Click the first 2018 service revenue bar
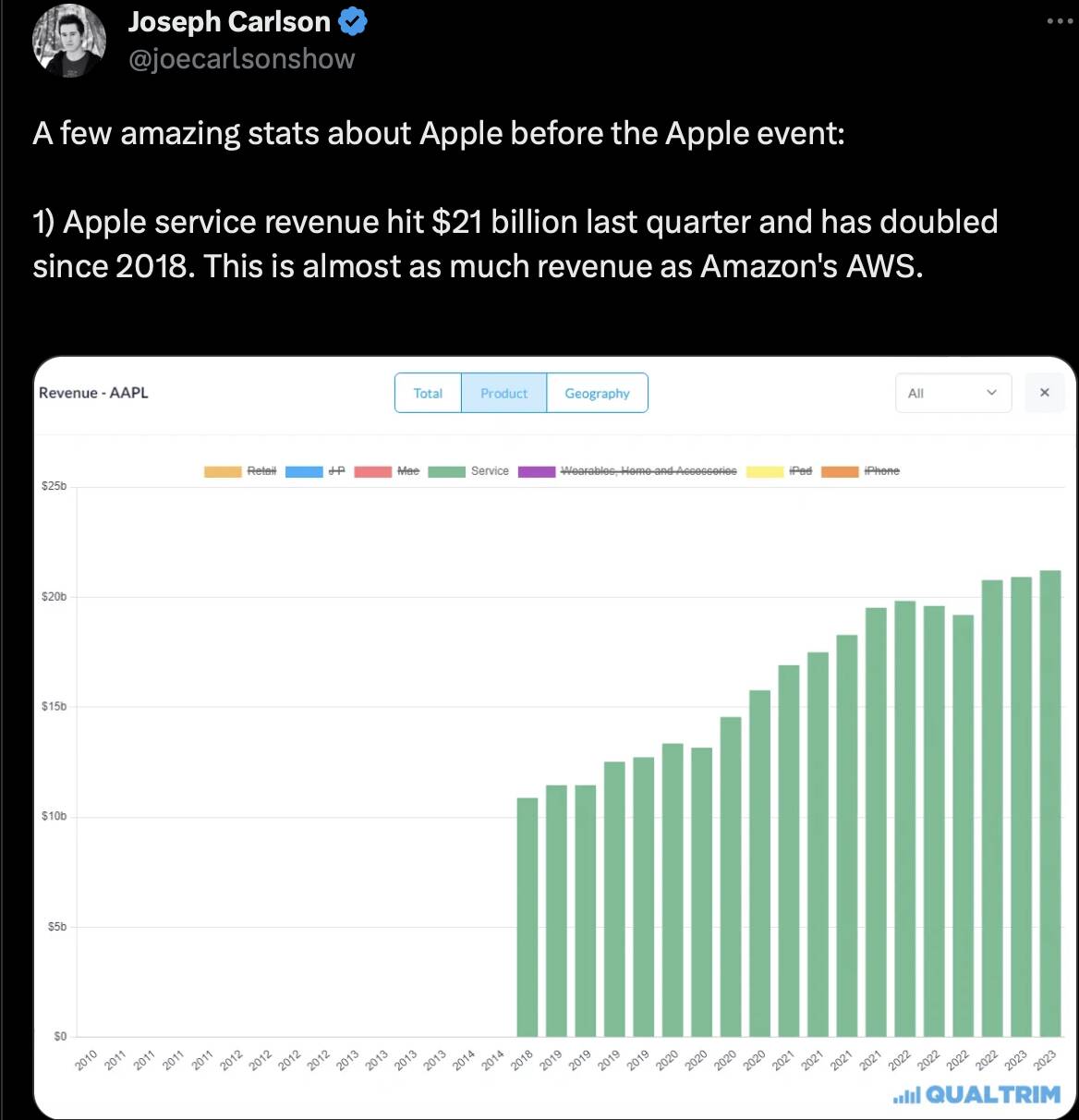 click(x=527, y=915)
